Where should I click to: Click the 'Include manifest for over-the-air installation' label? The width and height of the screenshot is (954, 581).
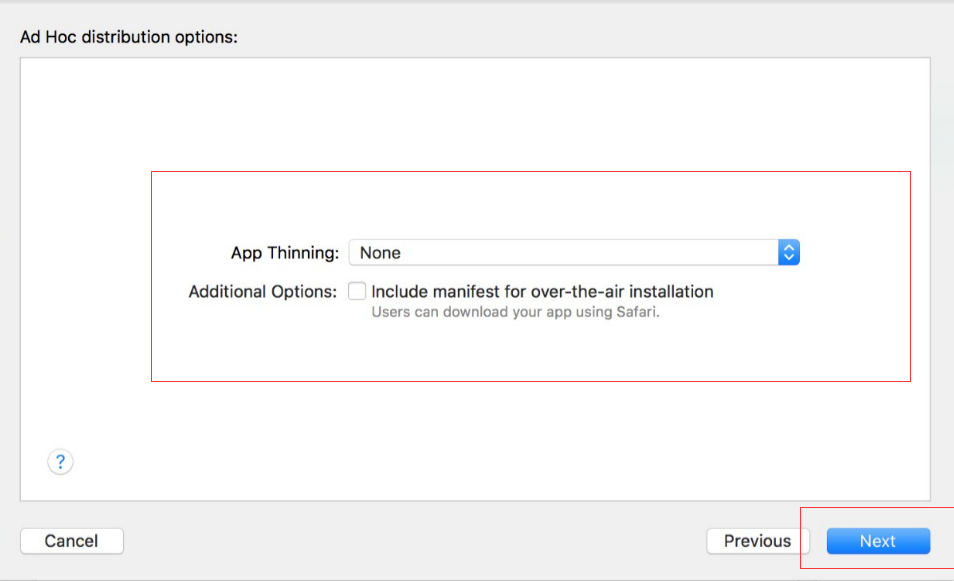(x=542, y=292)
